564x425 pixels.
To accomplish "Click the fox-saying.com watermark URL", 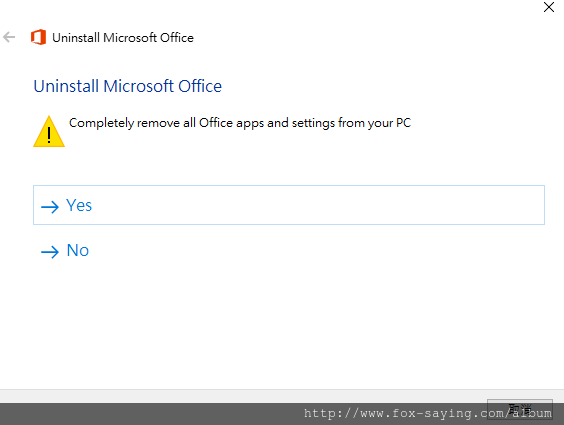I will pyautogui.click(x=428, y=413).
